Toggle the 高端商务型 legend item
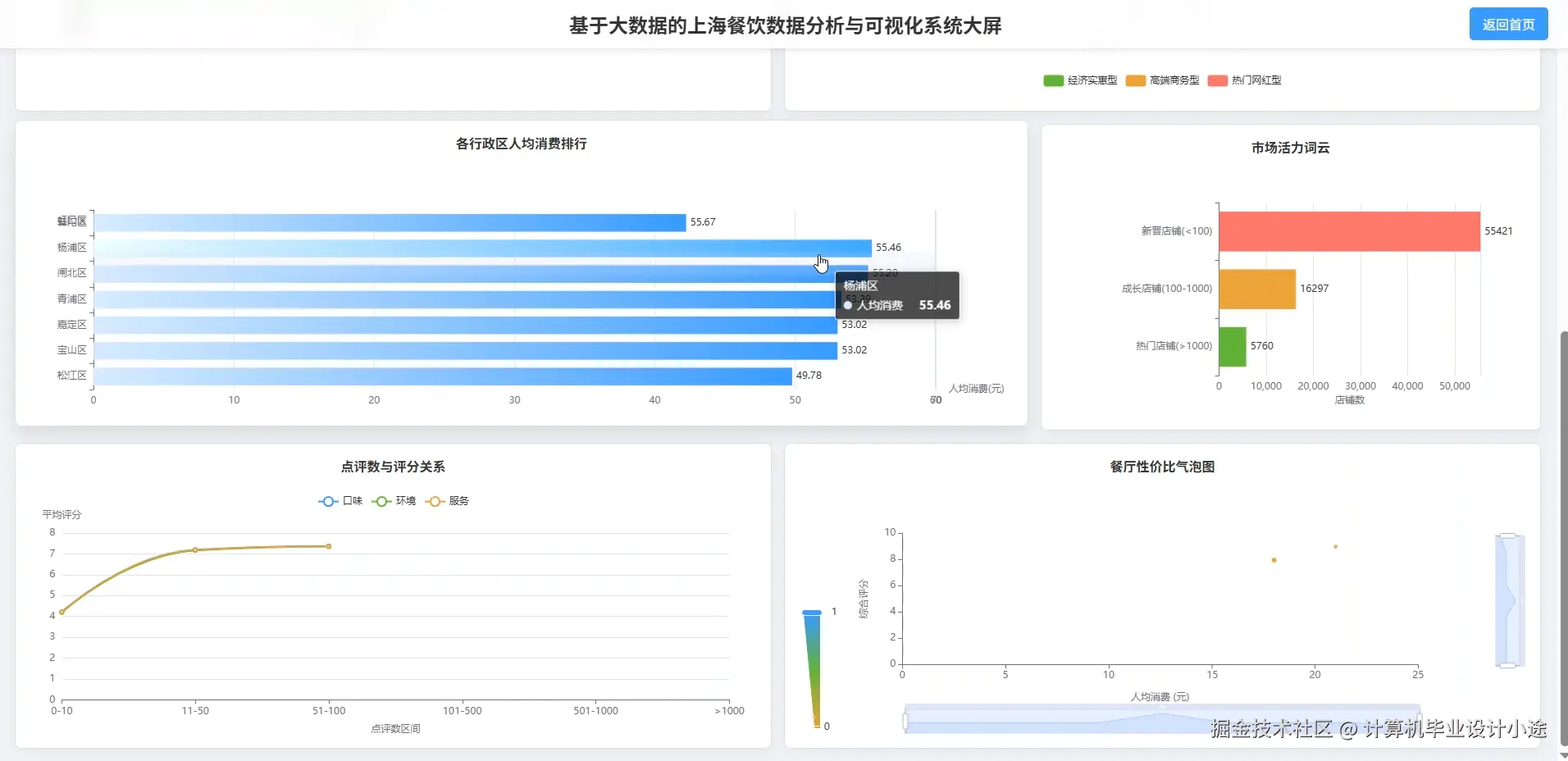The image size is (1568, 761). pos(1162,80)
